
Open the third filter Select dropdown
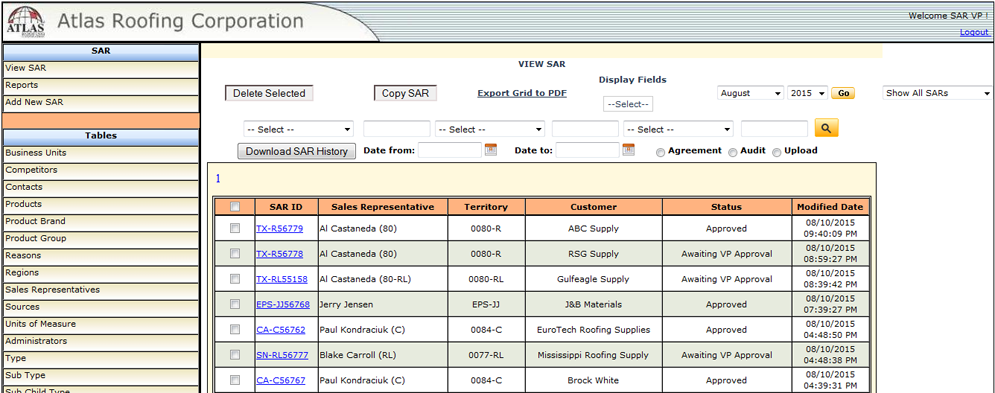point(678,129)
